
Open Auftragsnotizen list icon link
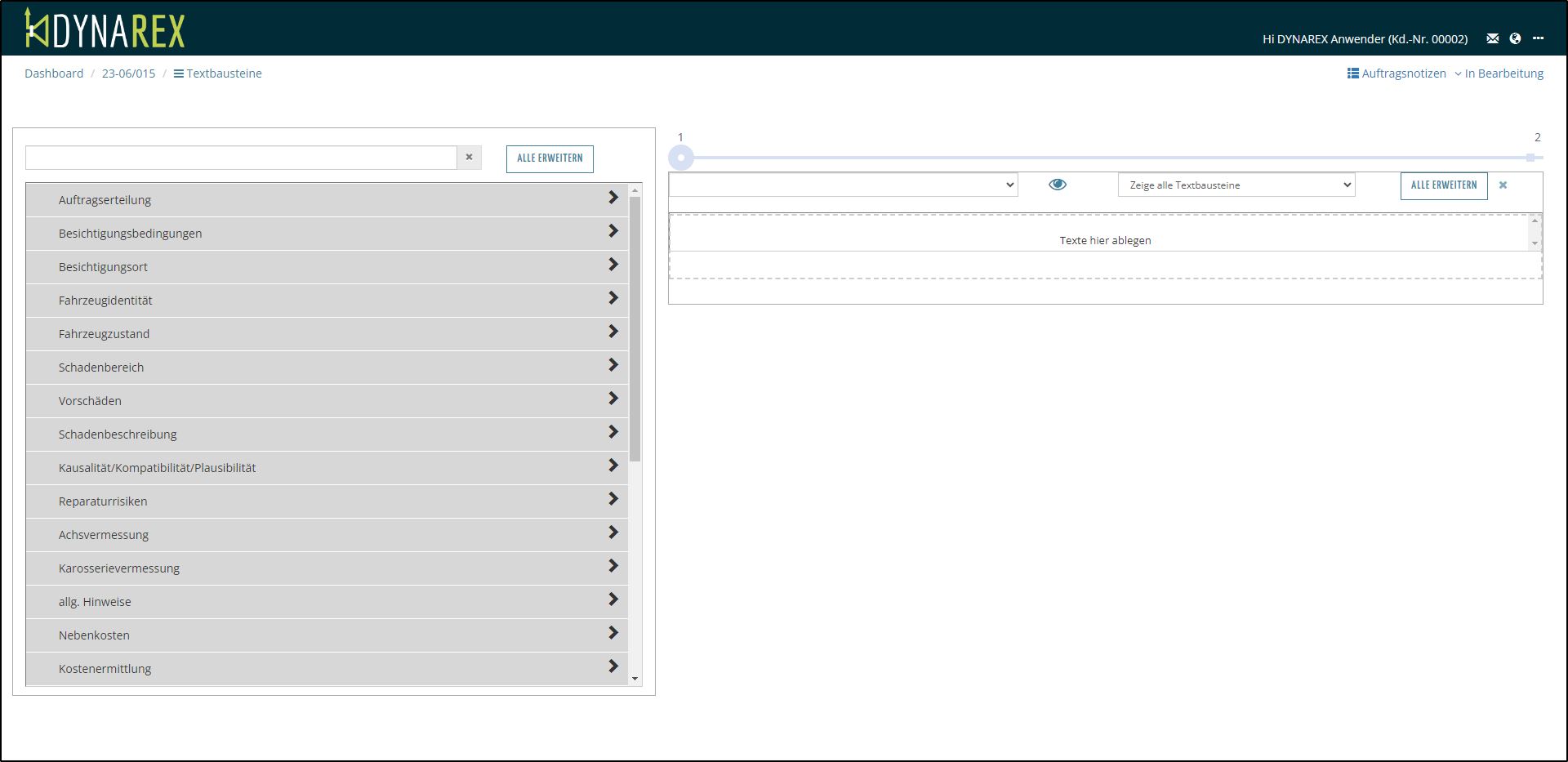(1396, 74)
